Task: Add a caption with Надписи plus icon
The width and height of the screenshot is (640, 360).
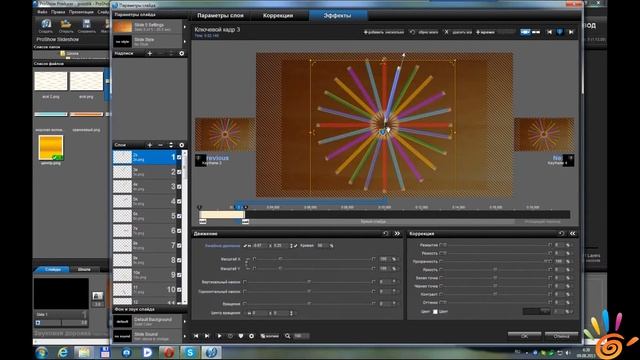Action: pyautogui.click(x=150, y=53)
